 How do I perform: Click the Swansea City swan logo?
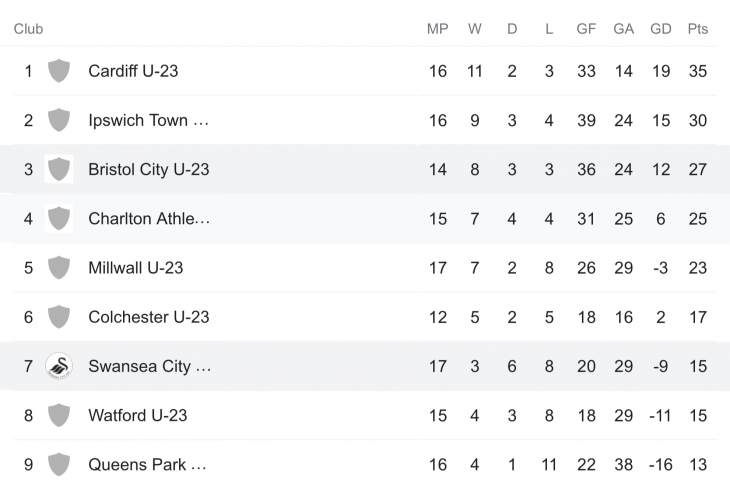(59, 366)
